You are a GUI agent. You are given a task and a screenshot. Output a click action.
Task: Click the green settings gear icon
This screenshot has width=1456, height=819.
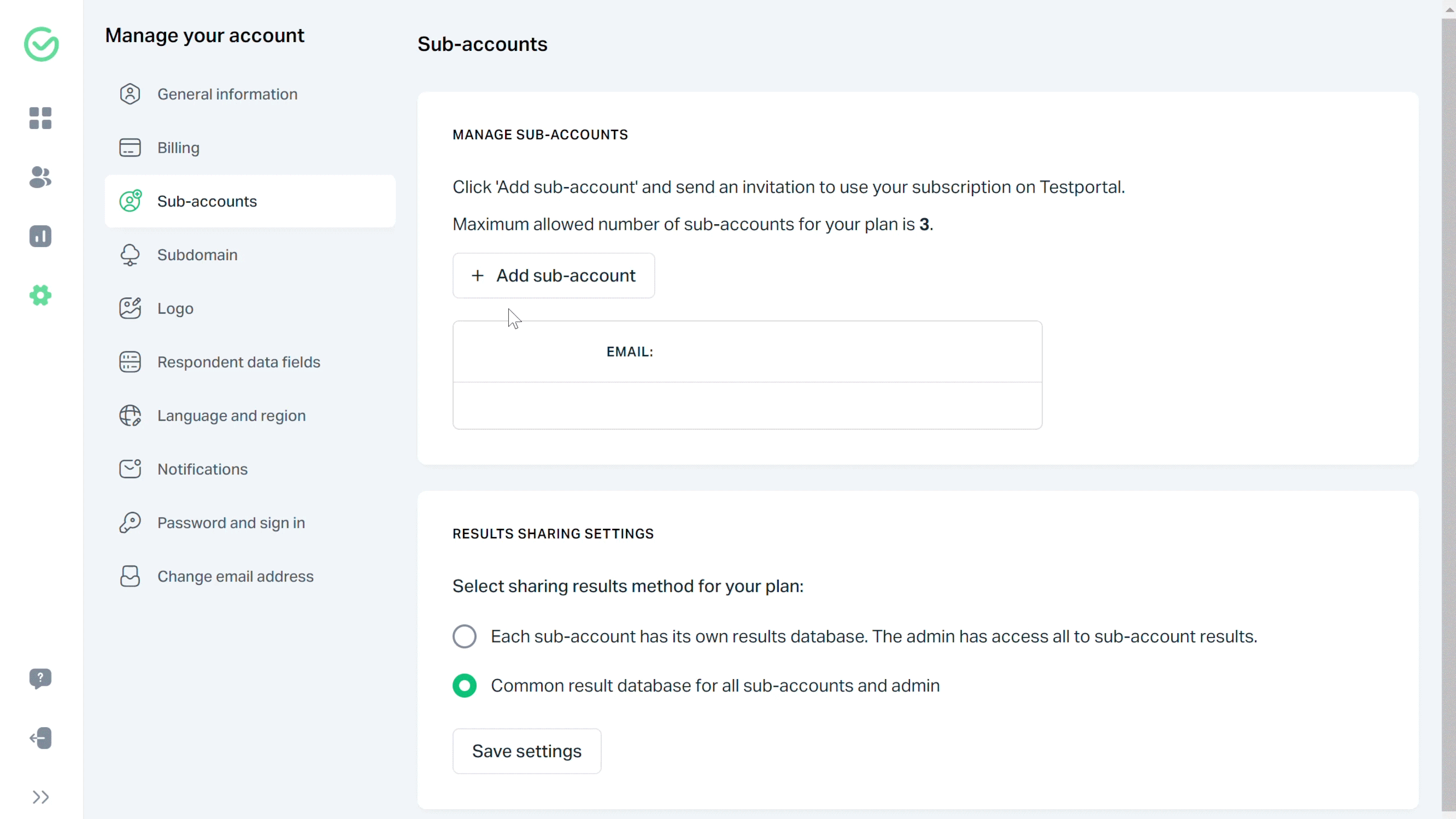40,295
